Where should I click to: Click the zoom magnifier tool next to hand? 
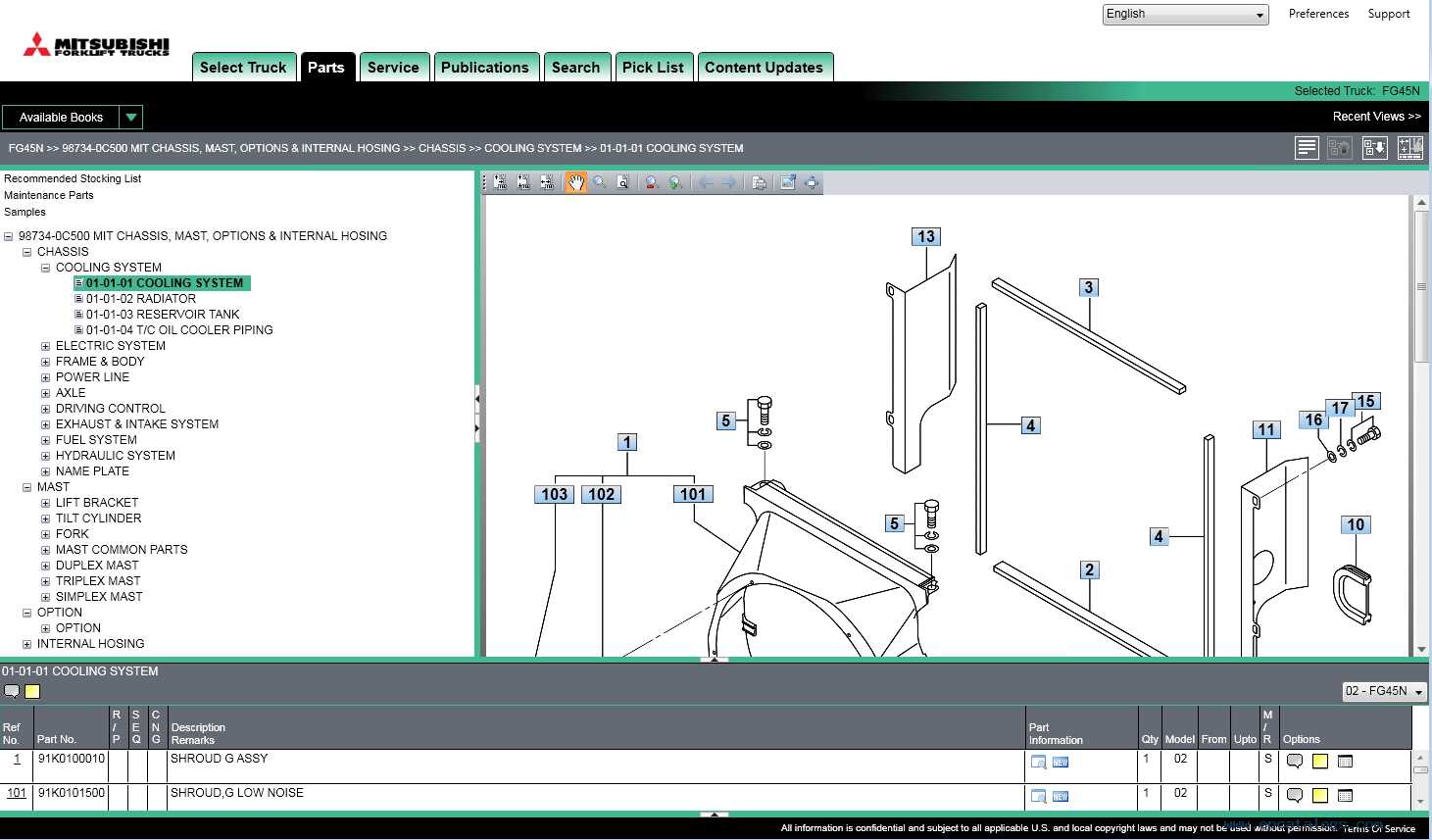599,182
